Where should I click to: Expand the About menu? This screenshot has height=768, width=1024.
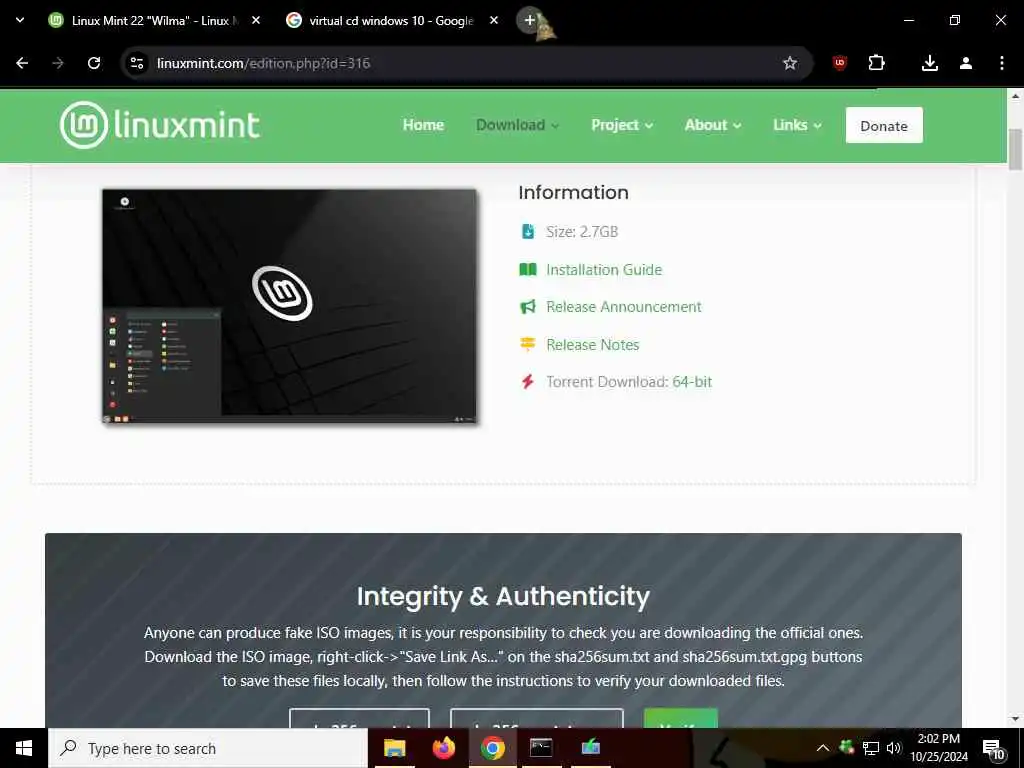(x=712, y=125)
